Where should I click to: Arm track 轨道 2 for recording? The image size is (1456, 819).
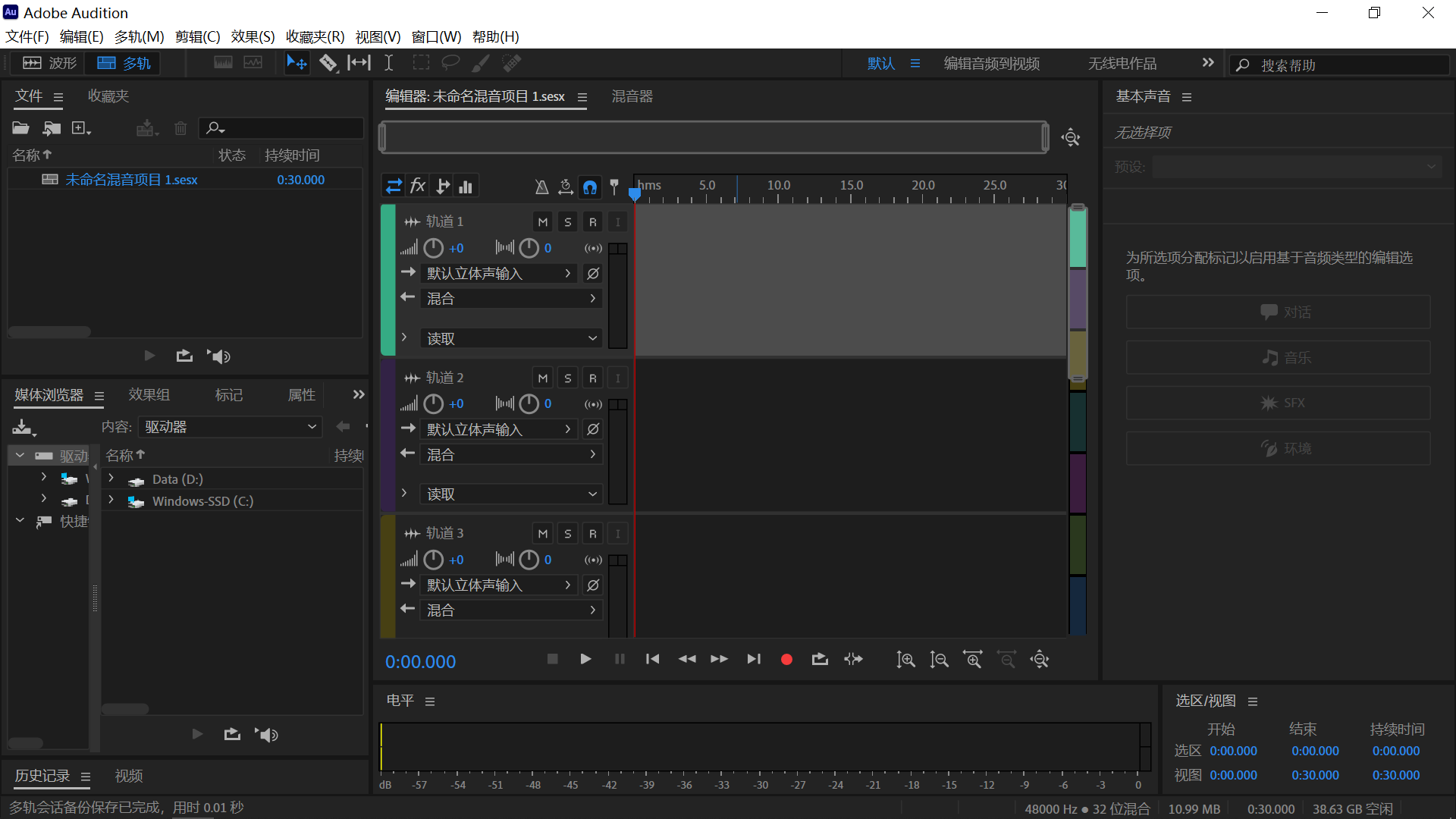[593, 378]
